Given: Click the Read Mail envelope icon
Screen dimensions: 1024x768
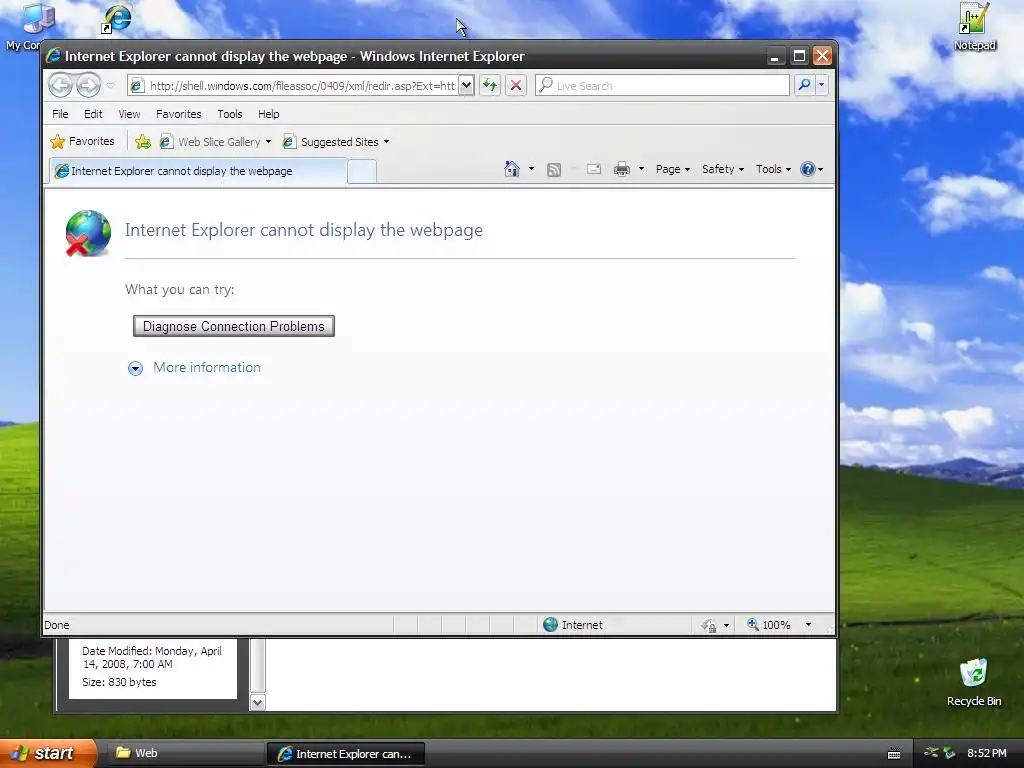Looking at the screenshot, I should coord(594,169).
